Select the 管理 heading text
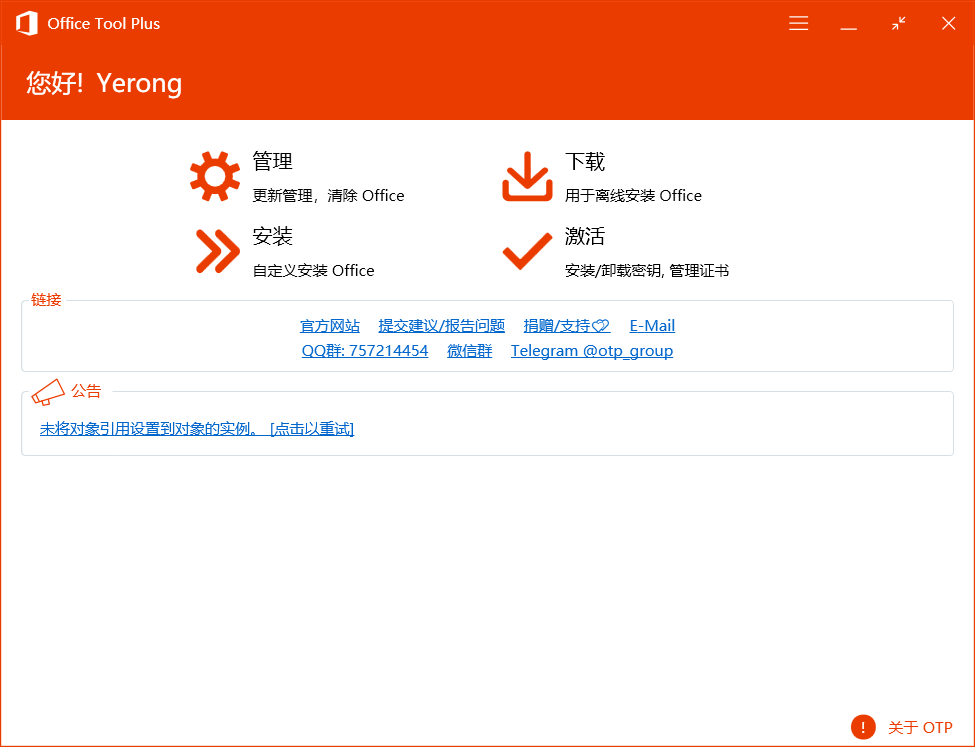Viewport: 975px width, 747px height. pyautogui.click(x=272, y=162)
